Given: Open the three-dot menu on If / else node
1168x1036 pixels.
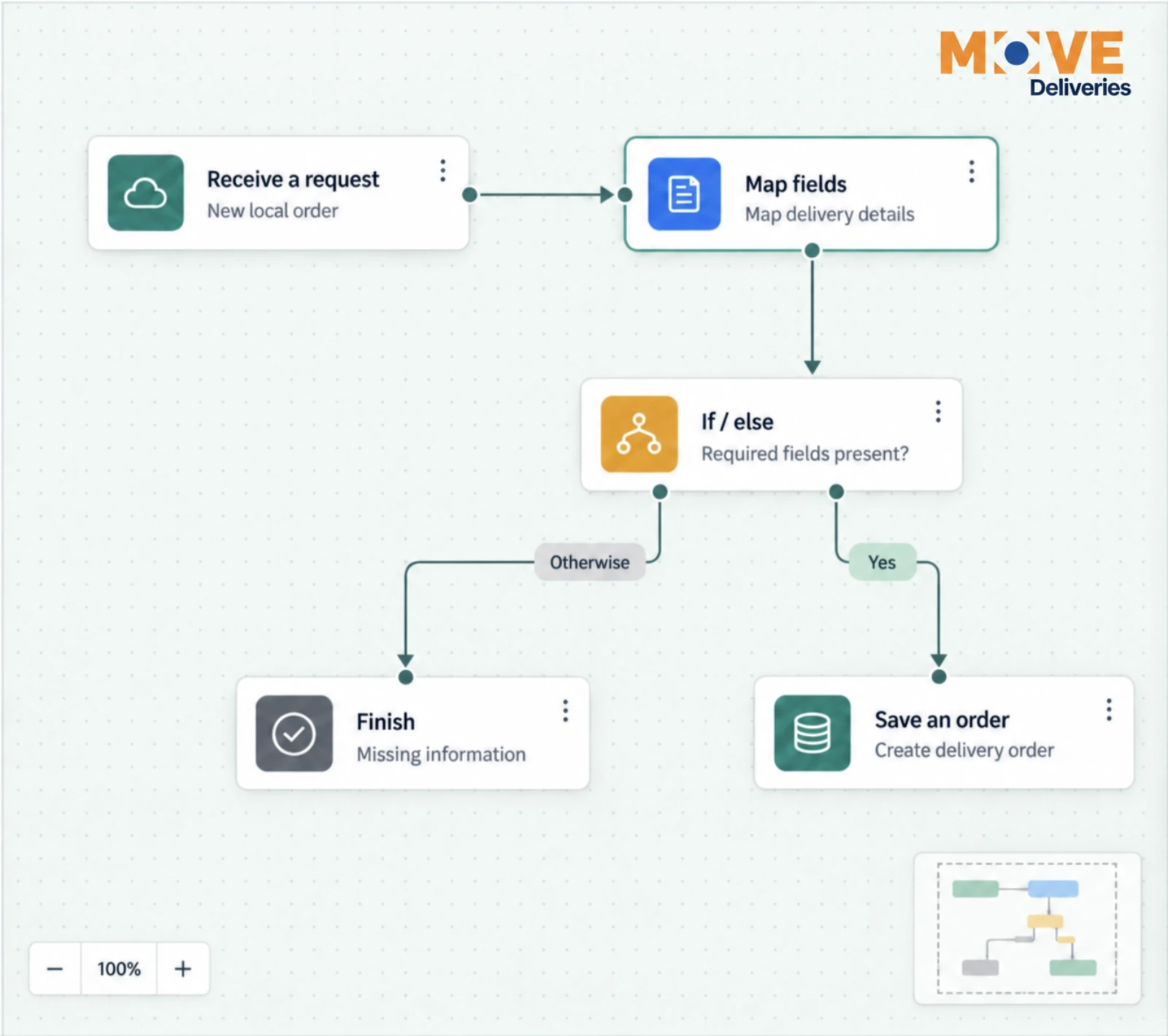Looking at the screenshot, I should point(938,412).
